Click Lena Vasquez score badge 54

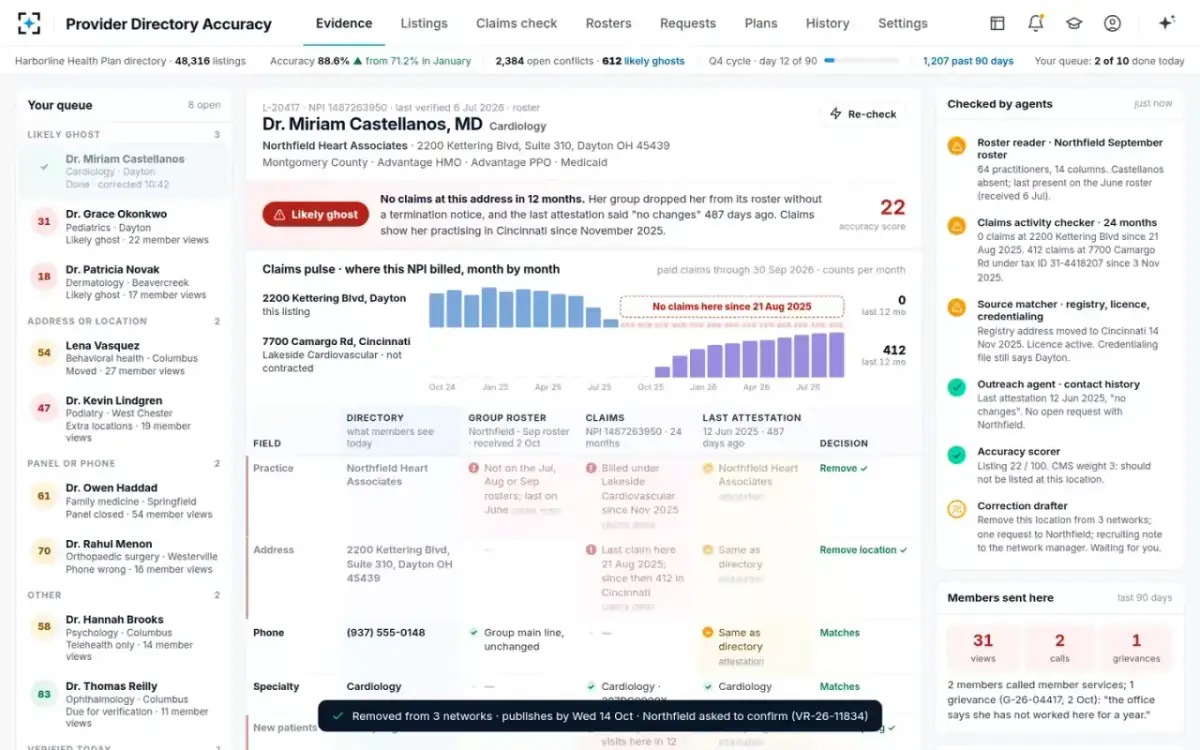click(44, 353)
